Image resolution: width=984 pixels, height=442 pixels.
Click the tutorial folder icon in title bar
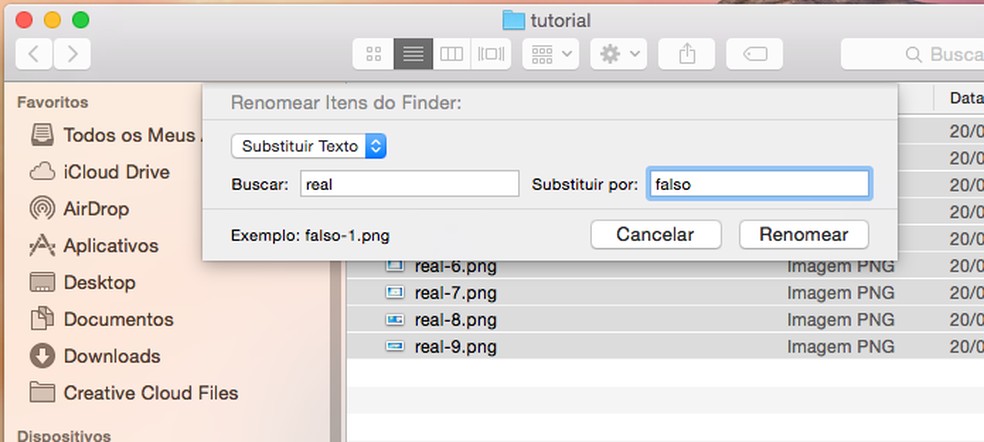(513, 20)
